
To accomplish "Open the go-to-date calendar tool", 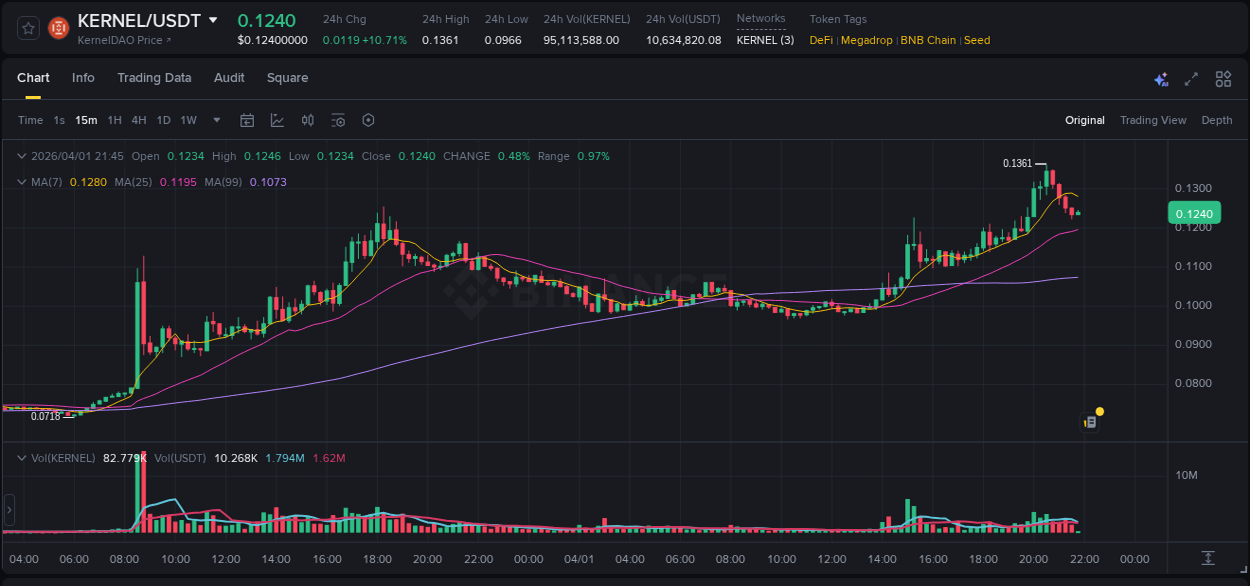I will (247, 120).
